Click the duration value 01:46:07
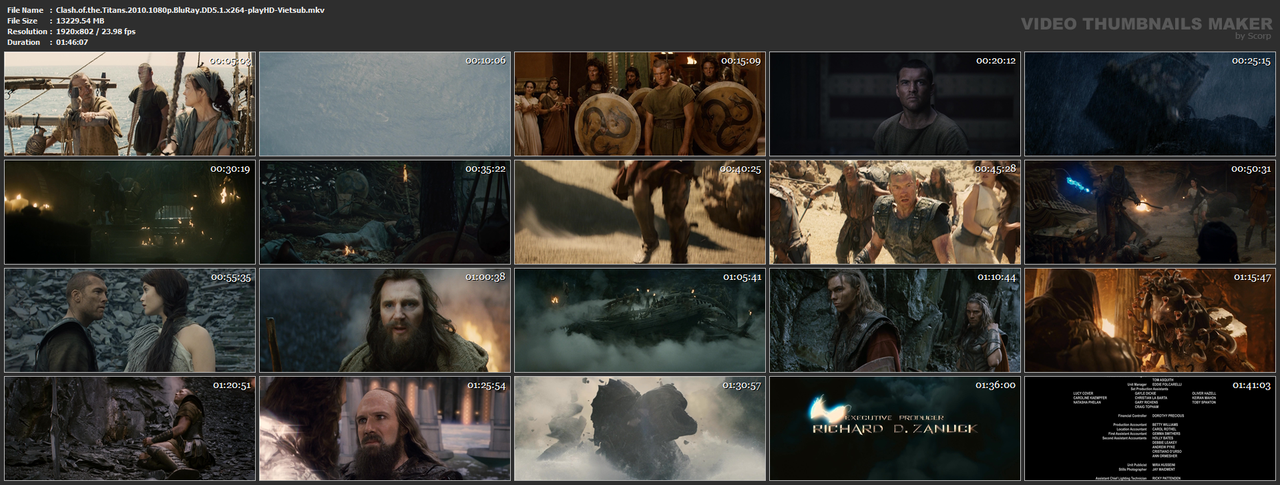Viewport: 1280px width, 485px height. pos(72,42)
